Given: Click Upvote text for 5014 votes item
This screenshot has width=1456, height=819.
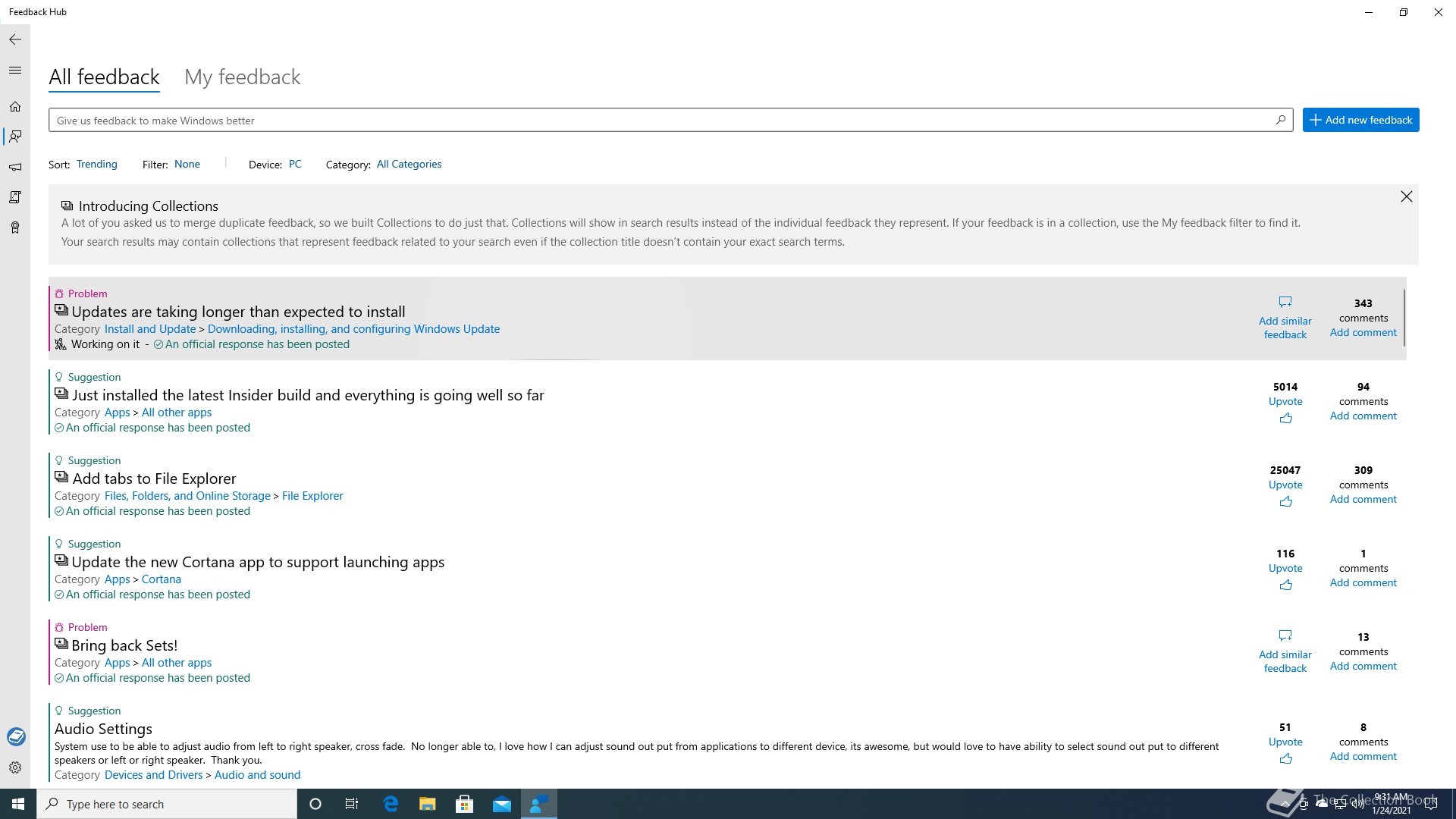Looking at the screenshot, I should (1285, 401).
